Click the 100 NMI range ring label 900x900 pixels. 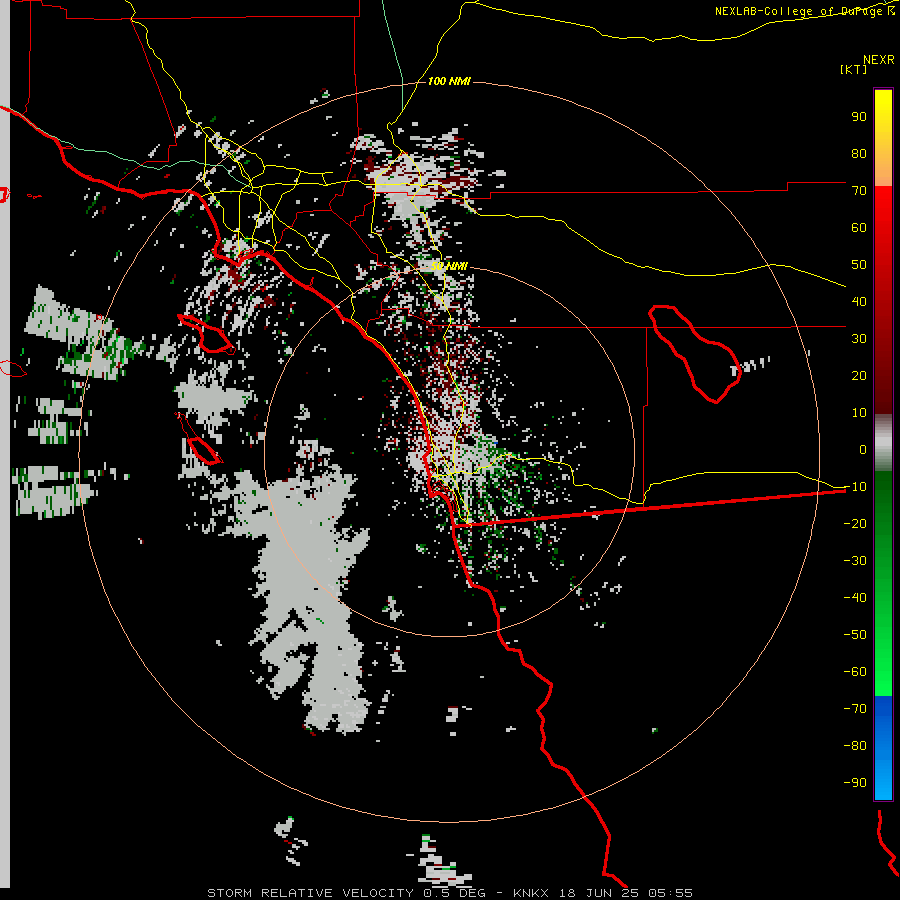[449, 81]
